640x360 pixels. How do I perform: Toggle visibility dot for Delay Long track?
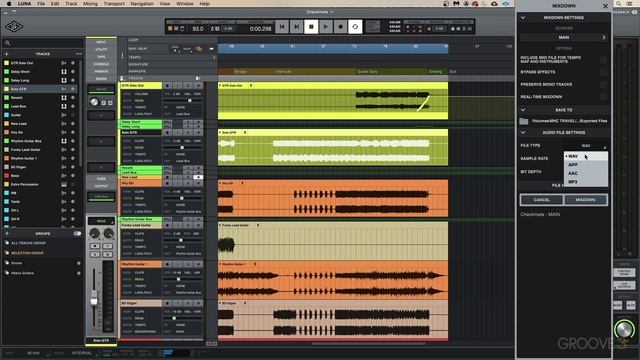(73, 80)
